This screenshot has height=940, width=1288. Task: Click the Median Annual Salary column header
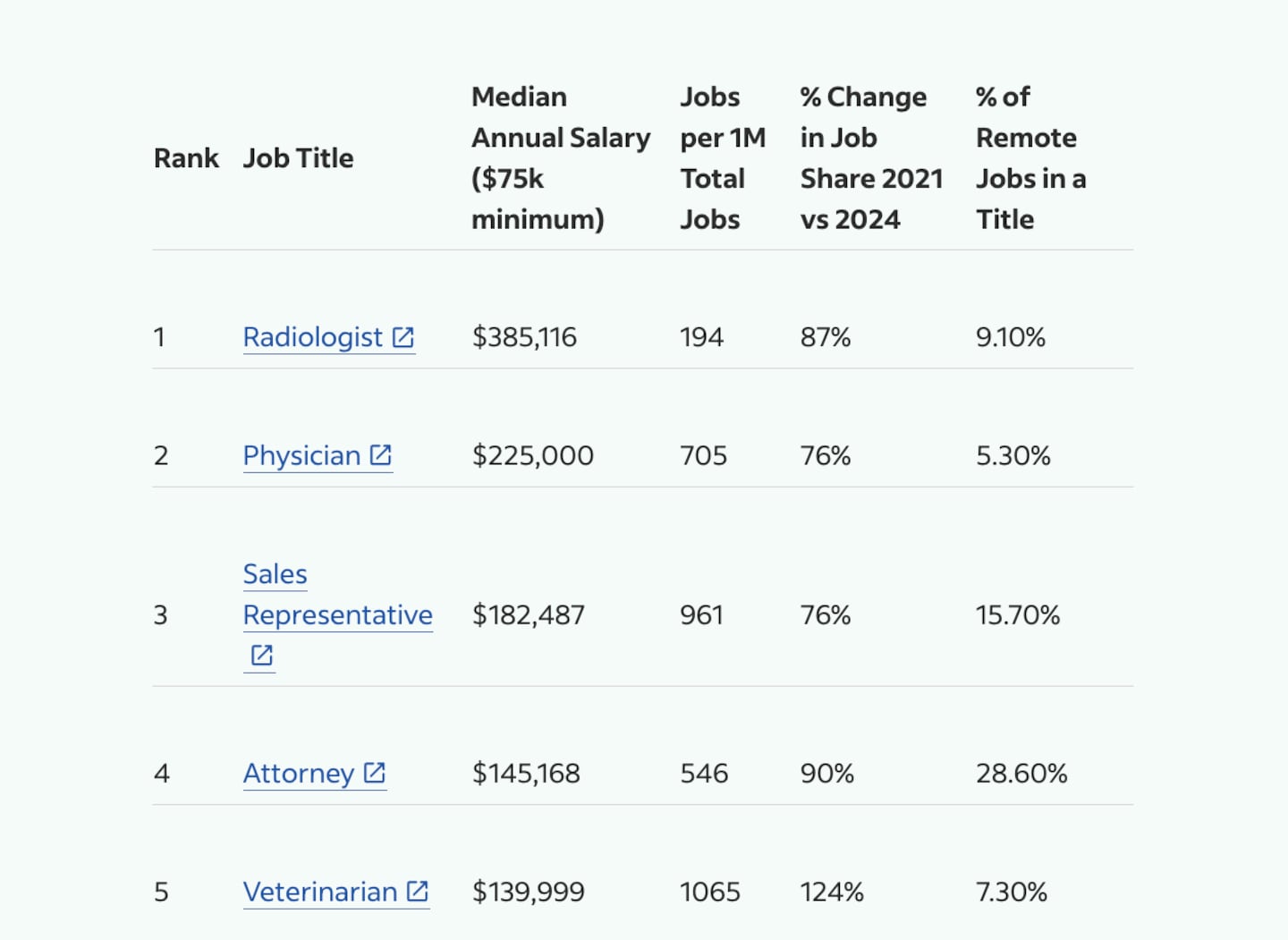(x=561, y=158)
